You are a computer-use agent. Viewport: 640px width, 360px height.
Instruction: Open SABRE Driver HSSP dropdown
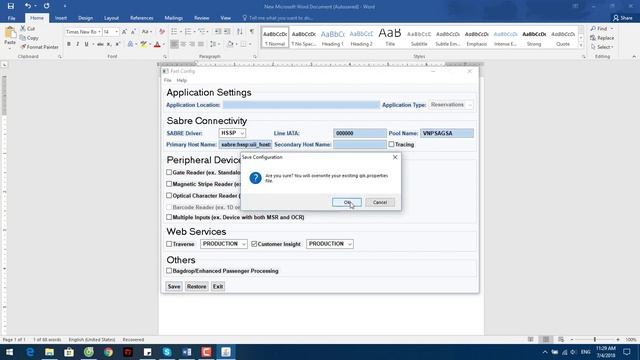coord(232,133)
